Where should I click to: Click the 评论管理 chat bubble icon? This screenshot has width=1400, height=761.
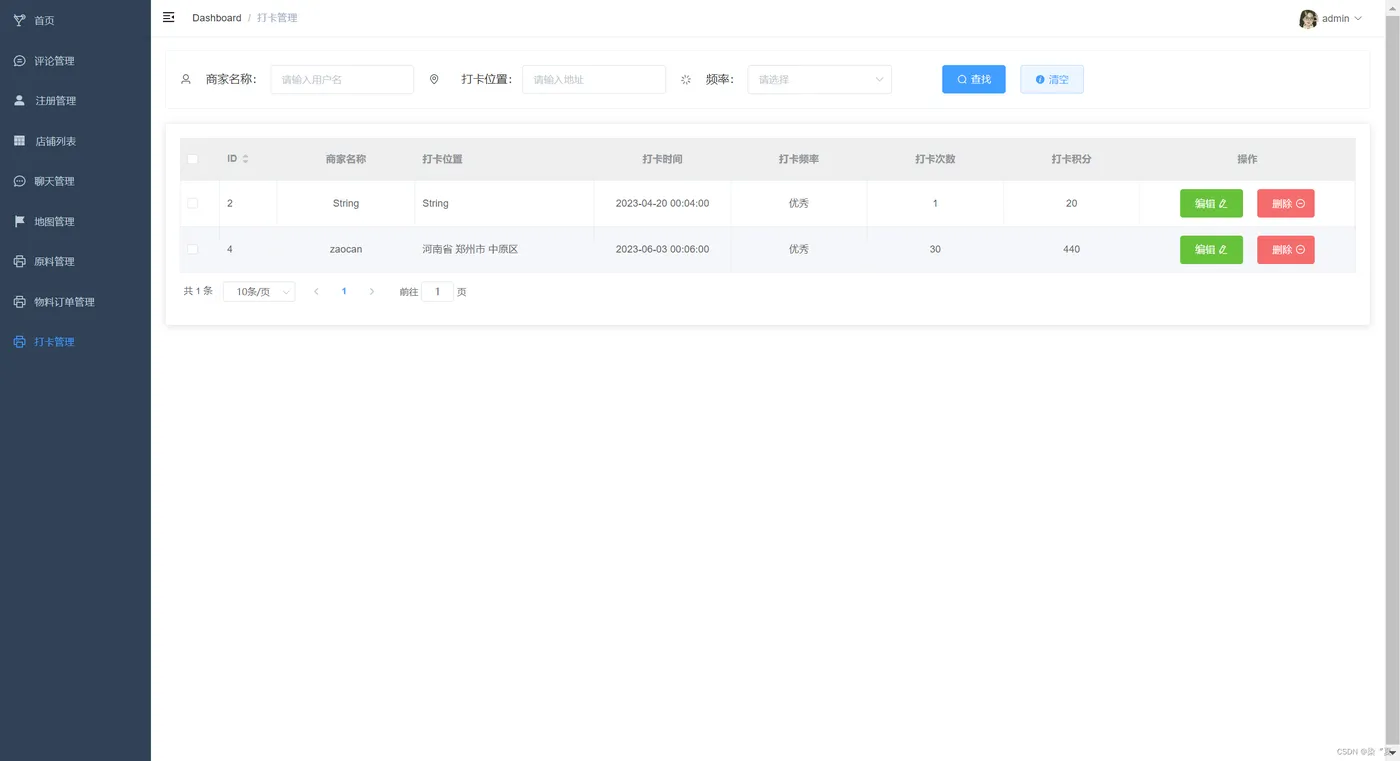tap(19, 61)
